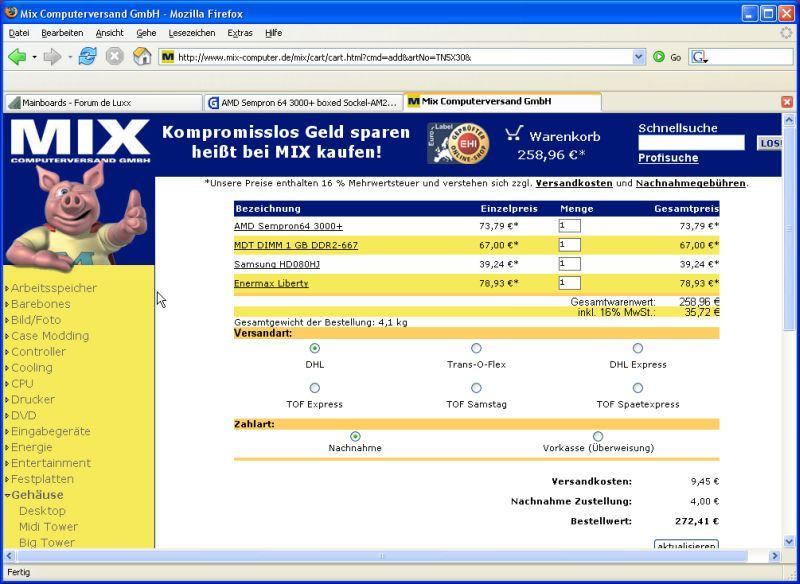
Task: Open the Extras menu
Action: click(x=240, y=33)
